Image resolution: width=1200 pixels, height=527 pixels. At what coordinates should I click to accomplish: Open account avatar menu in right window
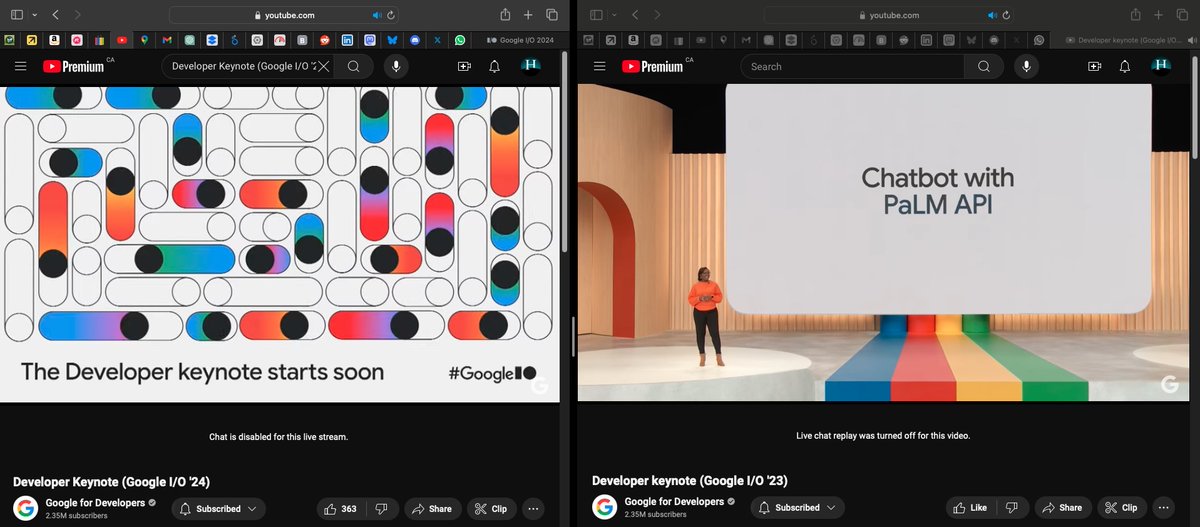coord(1161,66)
